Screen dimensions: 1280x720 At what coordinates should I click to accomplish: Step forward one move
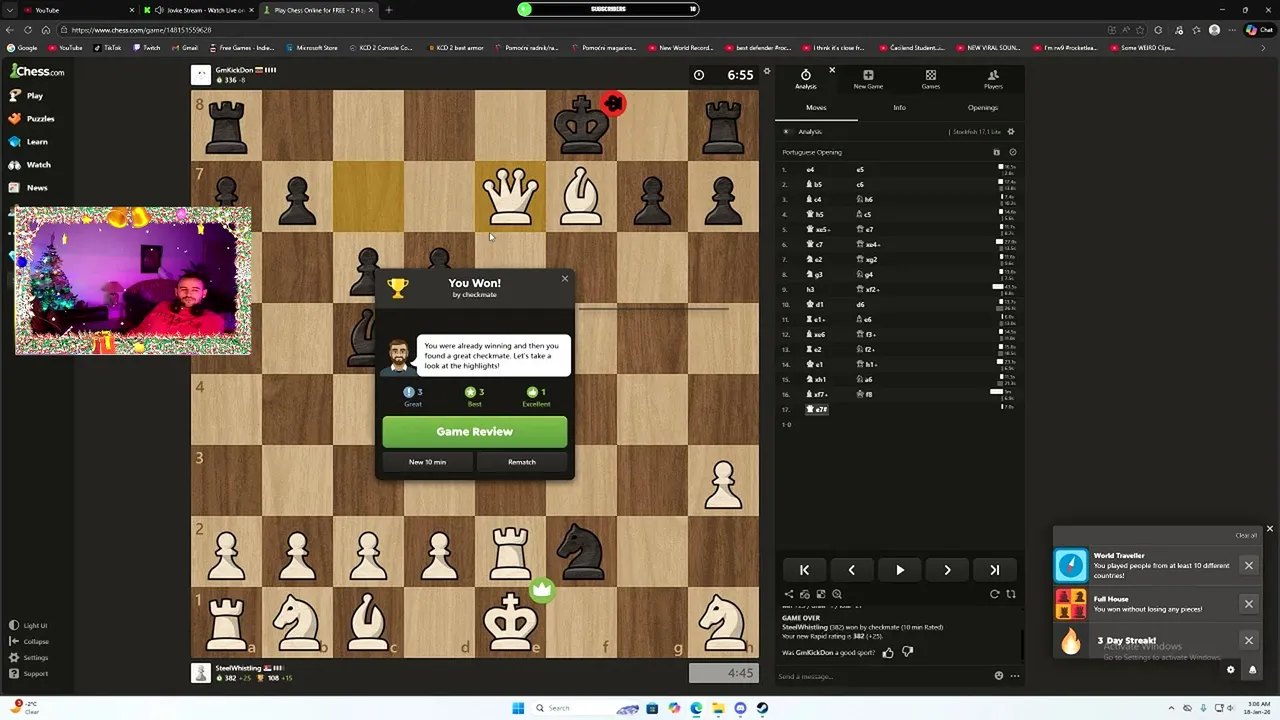pyautogui.click(x=947, y=570)
